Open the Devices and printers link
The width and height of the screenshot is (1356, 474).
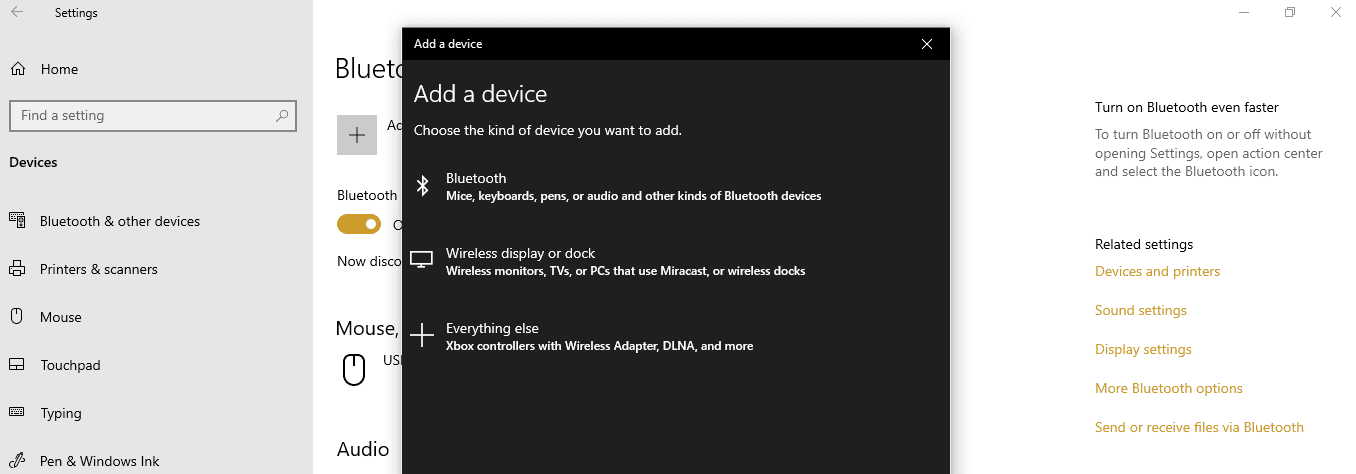(1157, 271)
